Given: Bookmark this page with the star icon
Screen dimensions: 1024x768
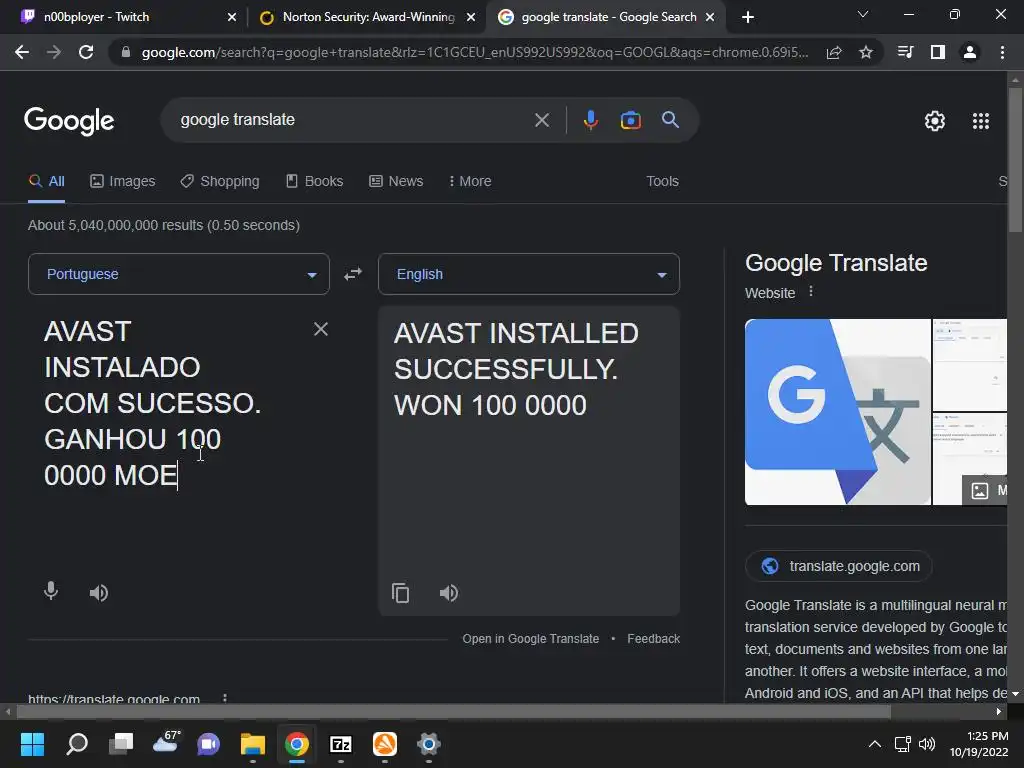Looking at the screenshot, I should pos(865,52).
